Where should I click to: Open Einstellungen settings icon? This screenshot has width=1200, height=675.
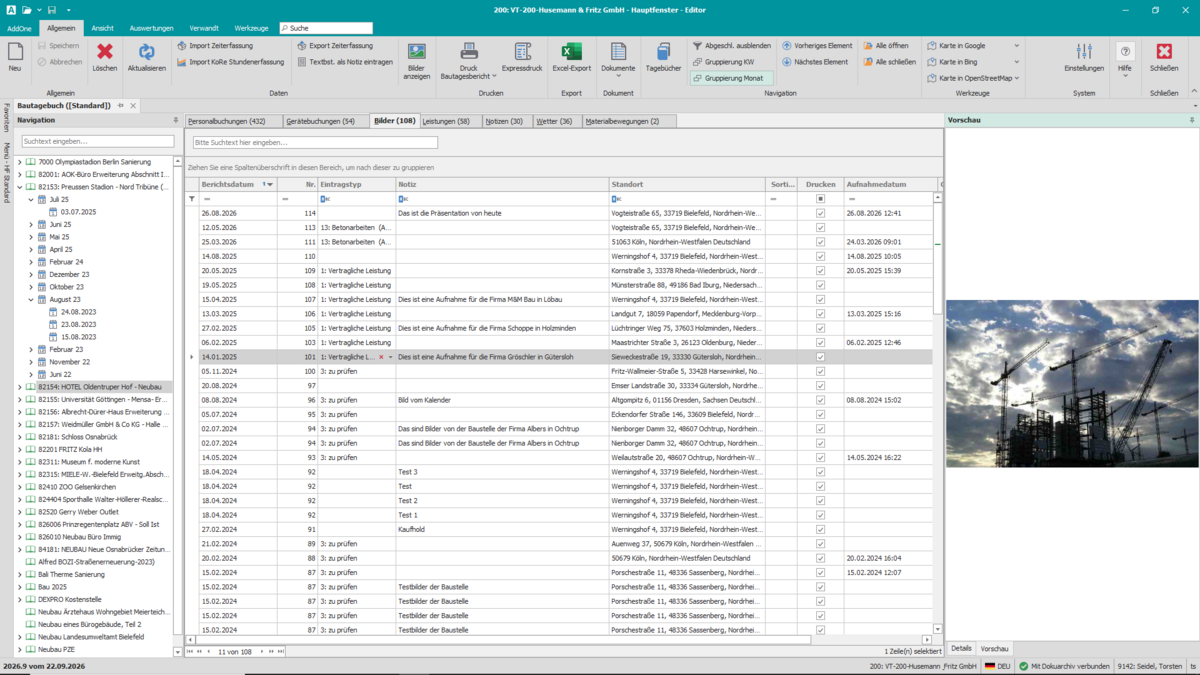[1084, 52]
